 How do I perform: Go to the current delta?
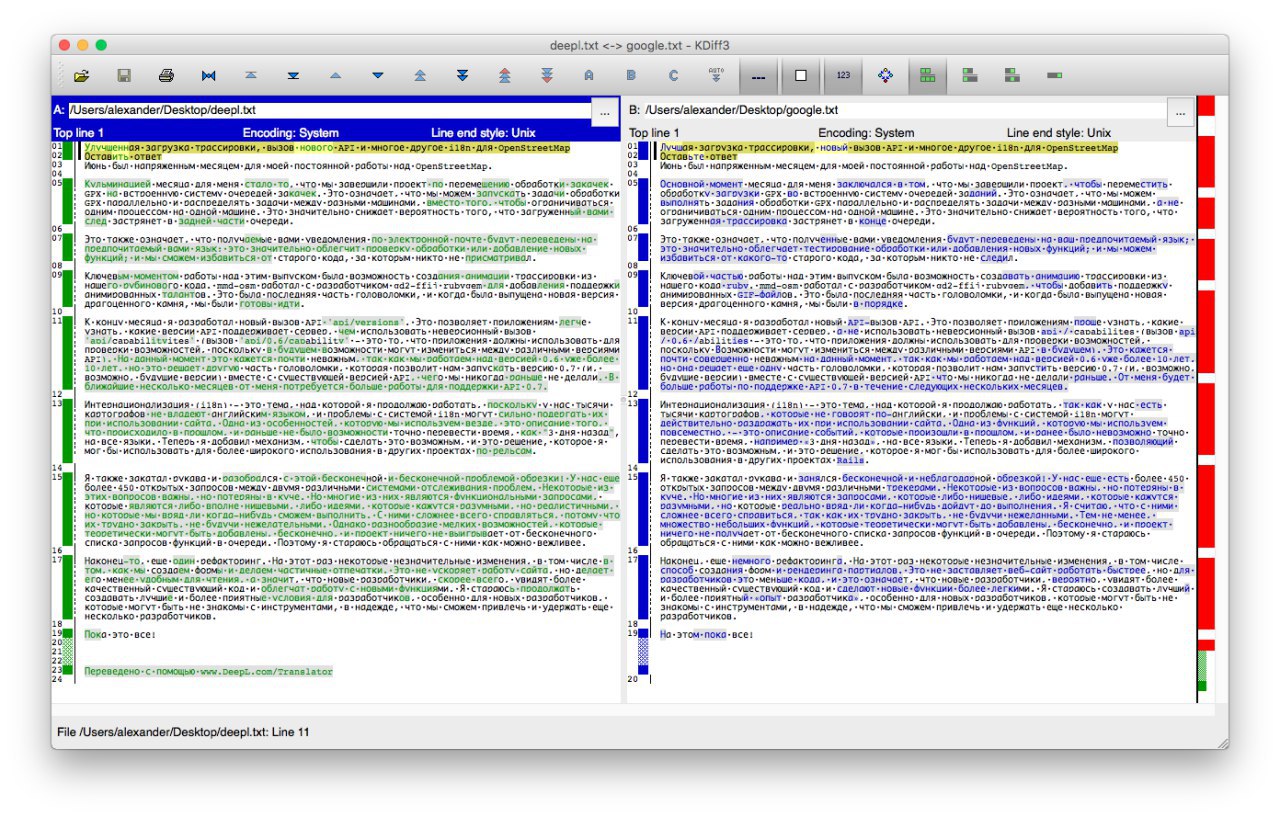coord(208,75)
